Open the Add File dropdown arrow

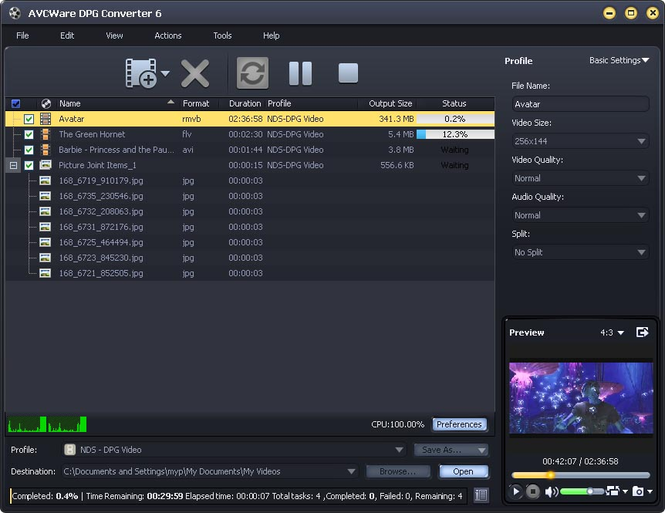tap(165, 73)
